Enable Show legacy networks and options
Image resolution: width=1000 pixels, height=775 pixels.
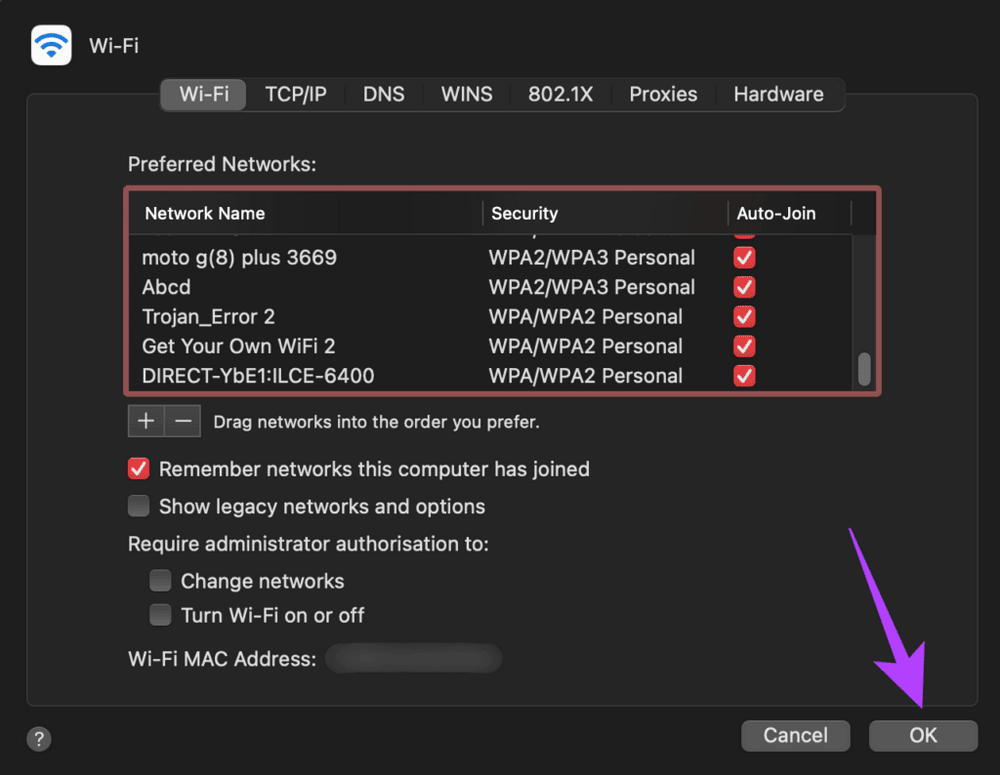pos(139,506)
